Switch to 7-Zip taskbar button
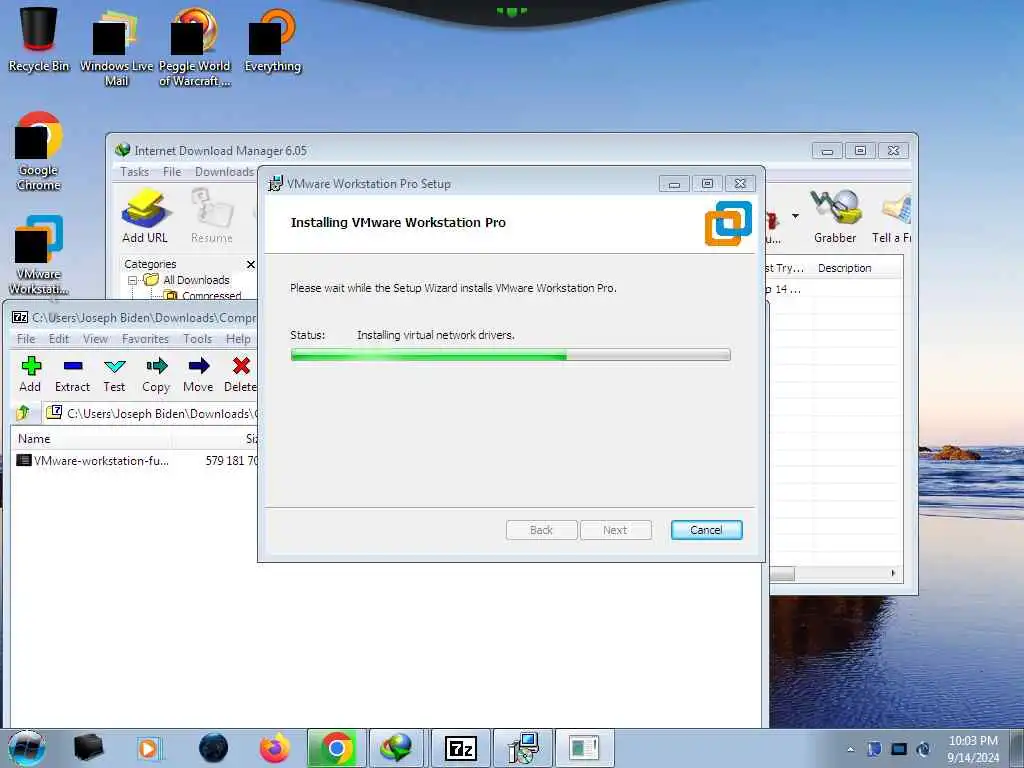Image resolution: width=1024 pixels, height=768 pixels. pyautogui.click(x=460, y=748)
